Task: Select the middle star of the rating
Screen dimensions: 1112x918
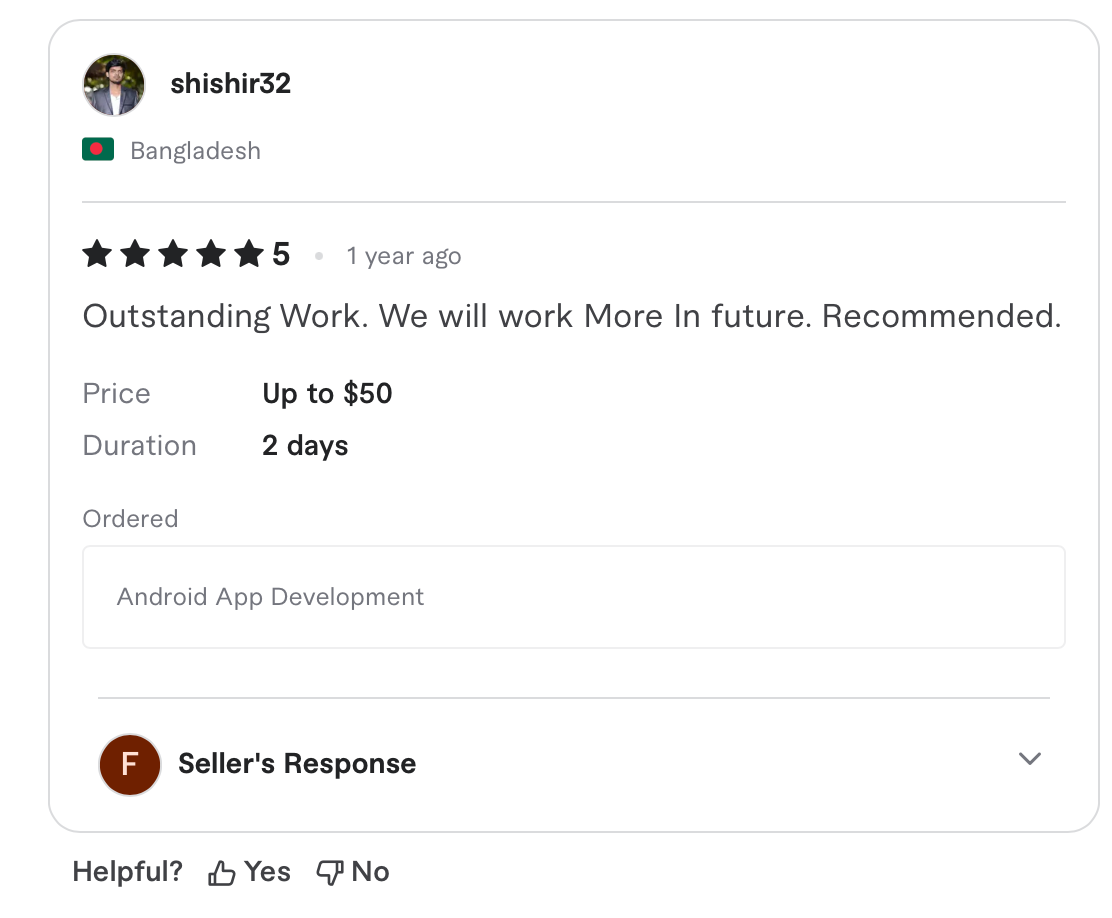Action: [x=172, y=254]
